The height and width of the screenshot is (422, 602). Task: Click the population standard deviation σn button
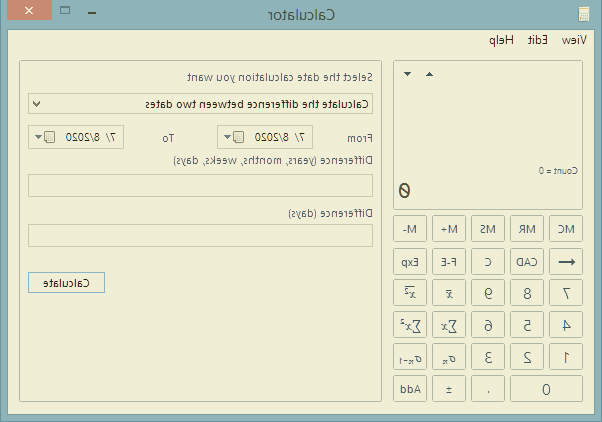point(449,356)
